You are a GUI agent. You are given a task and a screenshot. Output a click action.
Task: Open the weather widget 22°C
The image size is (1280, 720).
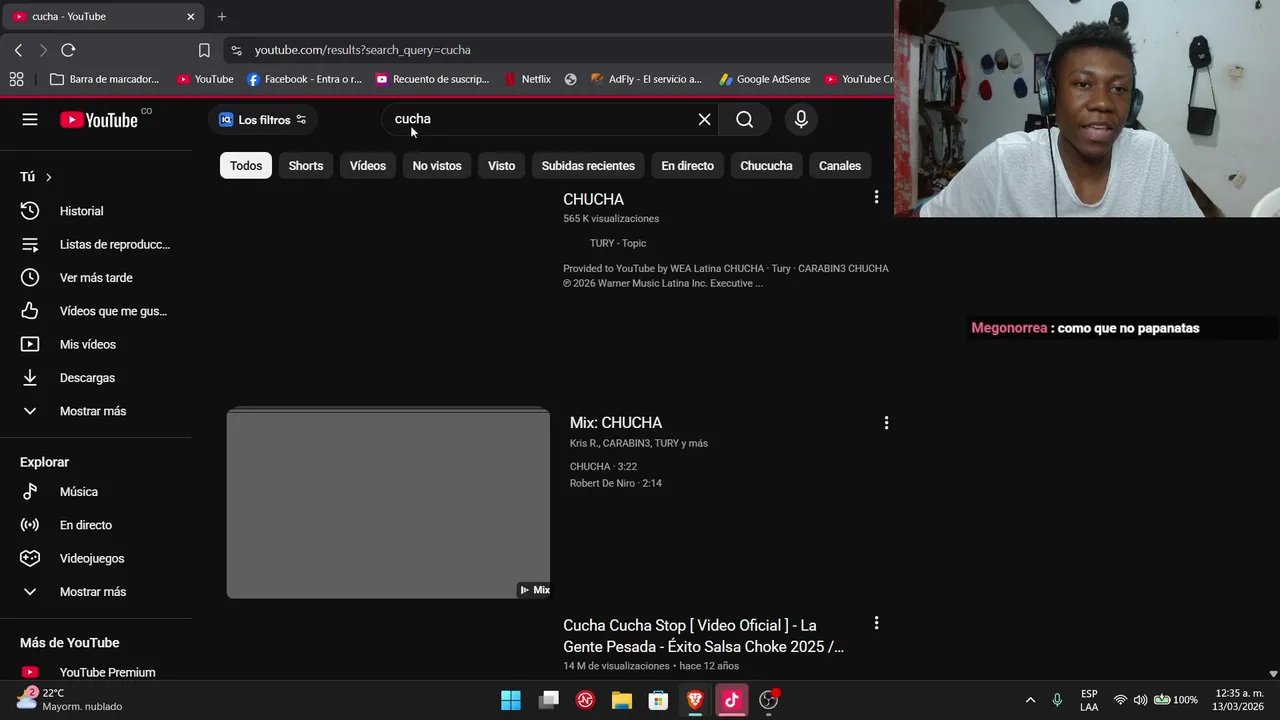click(x=68, y=700)
